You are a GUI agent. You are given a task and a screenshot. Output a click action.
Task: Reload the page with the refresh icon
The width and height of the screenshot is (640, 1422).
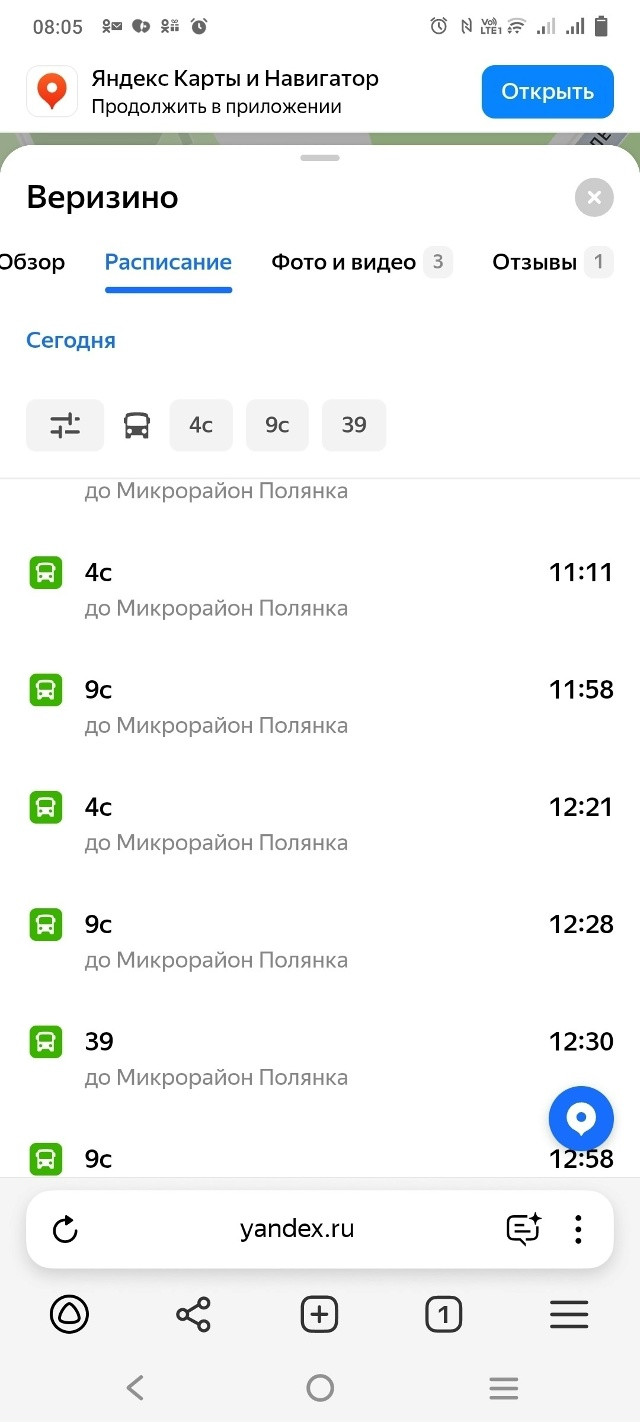(65, 1229)
